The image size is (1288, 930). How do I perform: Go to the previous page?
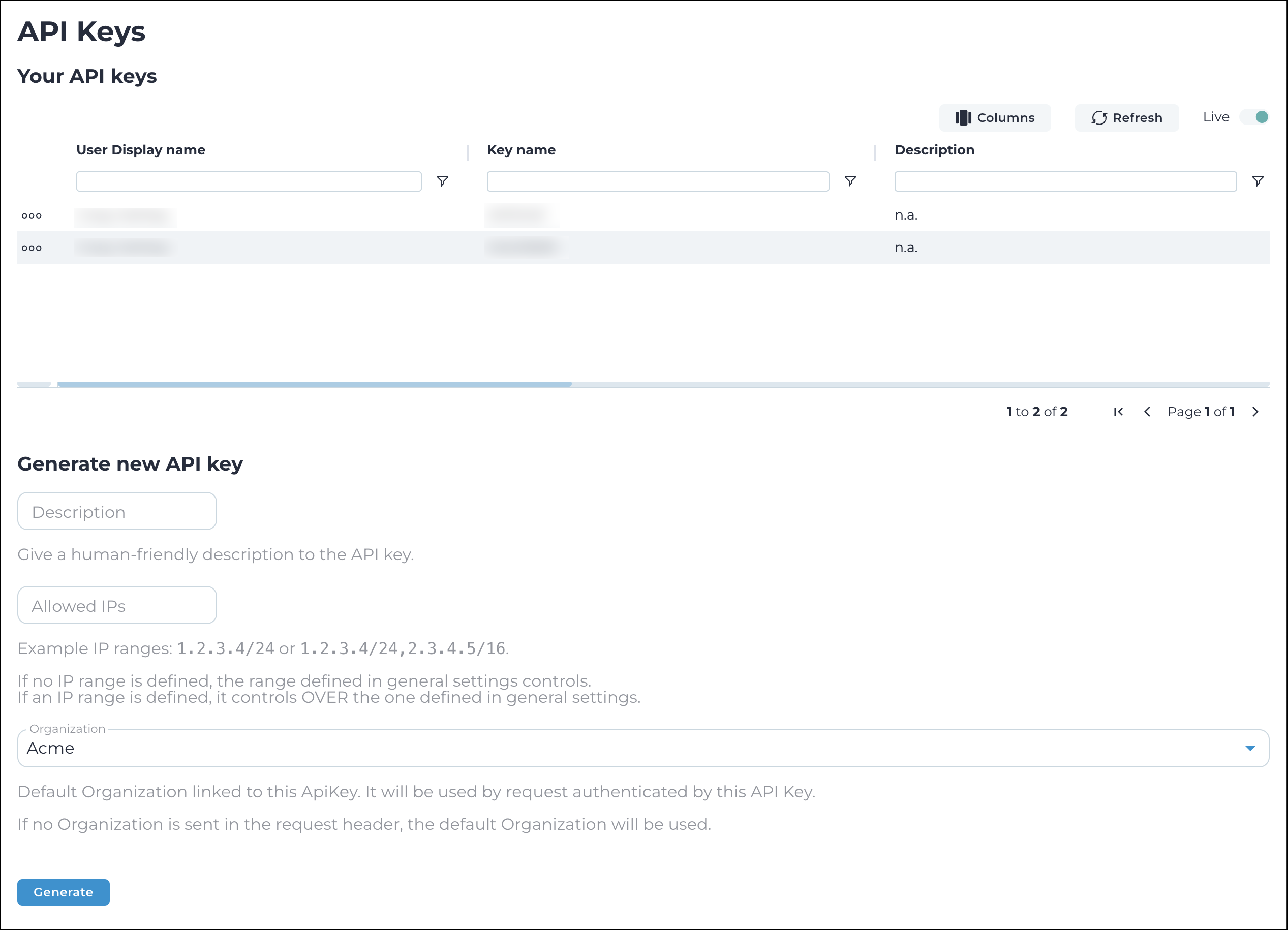(1147, 412)
